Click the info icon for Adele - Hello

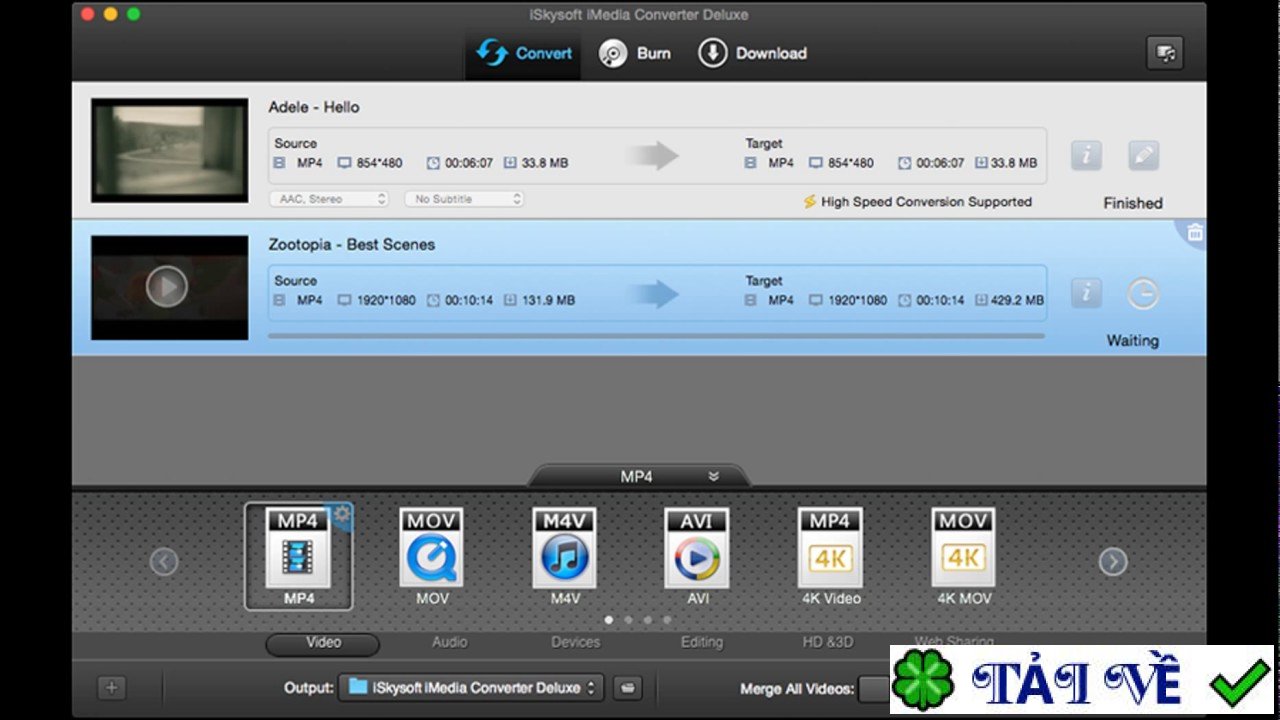point(1086,156)
